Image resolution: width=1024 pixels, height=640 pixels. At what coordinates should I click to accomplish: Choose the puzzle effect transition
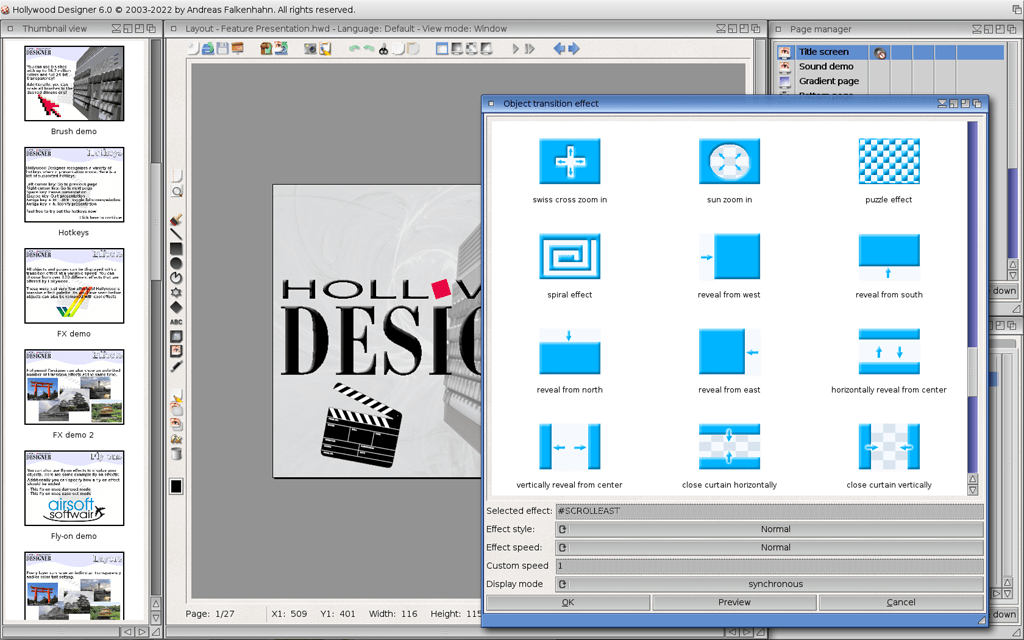click(x=888, y=161)
